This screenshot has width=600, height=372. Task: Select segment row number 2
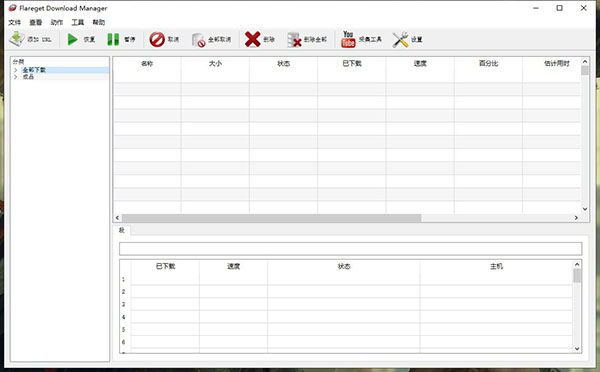tap(123, 292)
